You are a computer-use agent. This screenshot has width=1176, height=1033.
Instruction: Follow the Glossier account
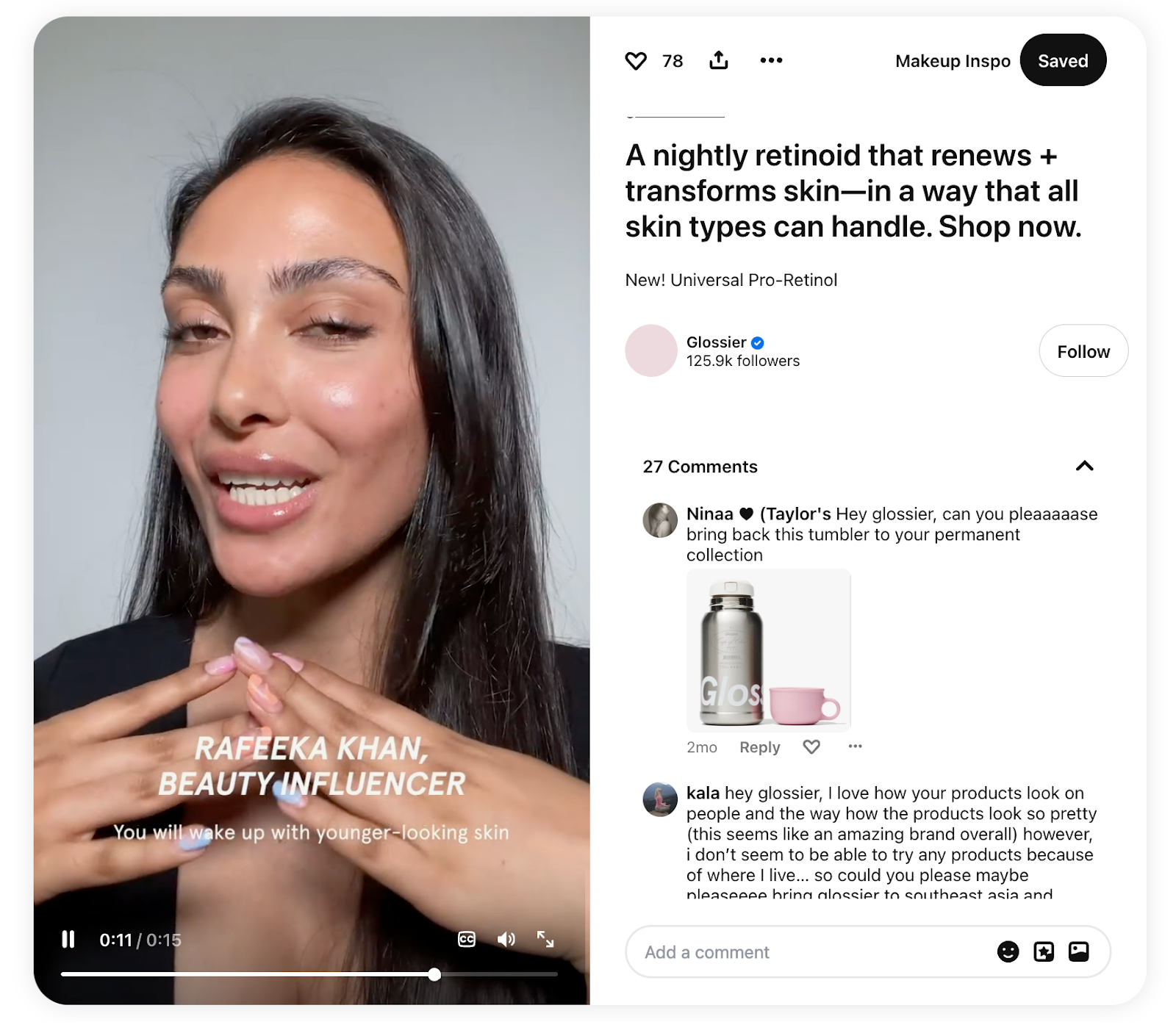(1083, 351)
